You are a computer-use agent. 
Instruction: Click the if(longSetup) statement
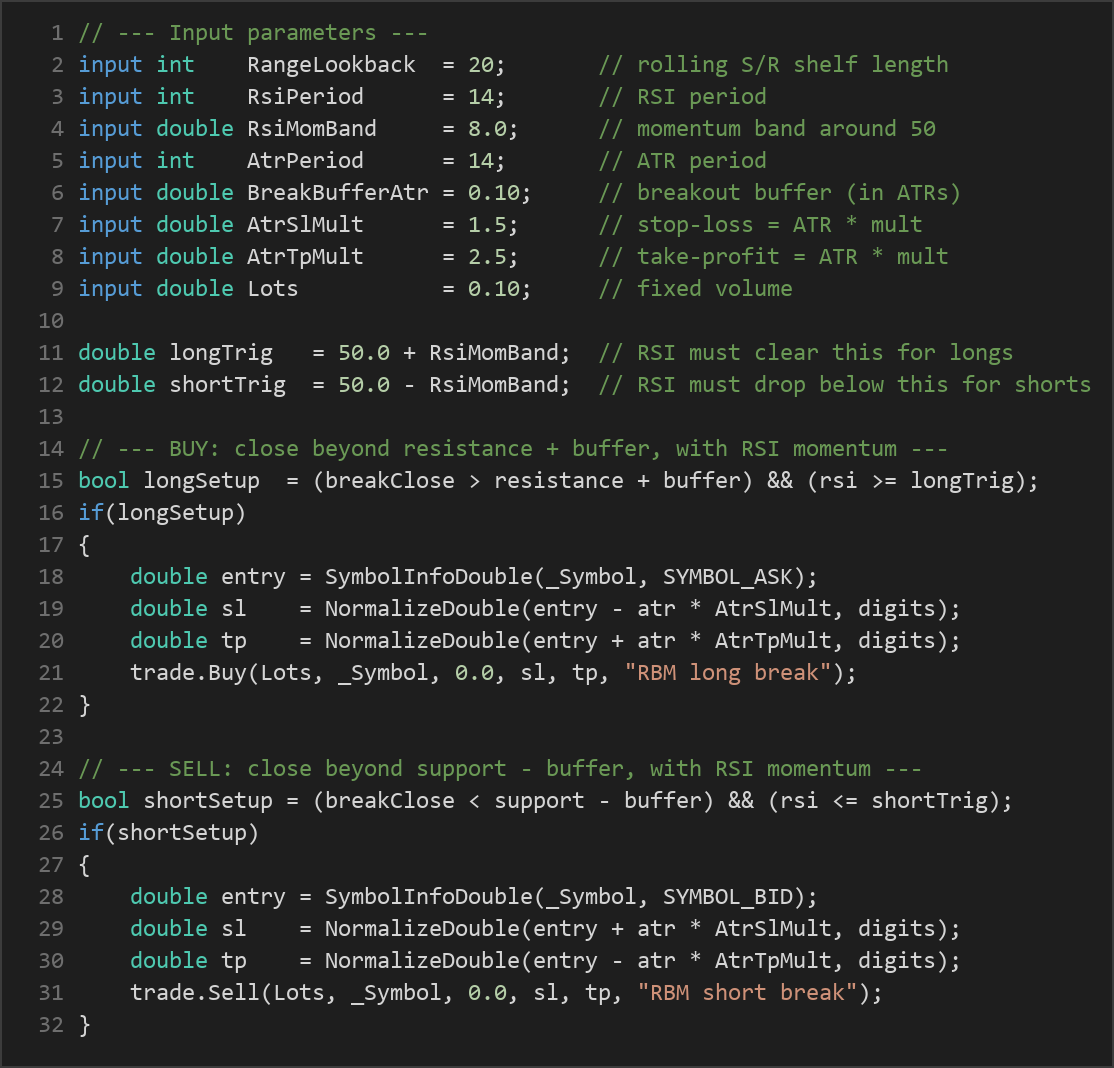point(162,513)
